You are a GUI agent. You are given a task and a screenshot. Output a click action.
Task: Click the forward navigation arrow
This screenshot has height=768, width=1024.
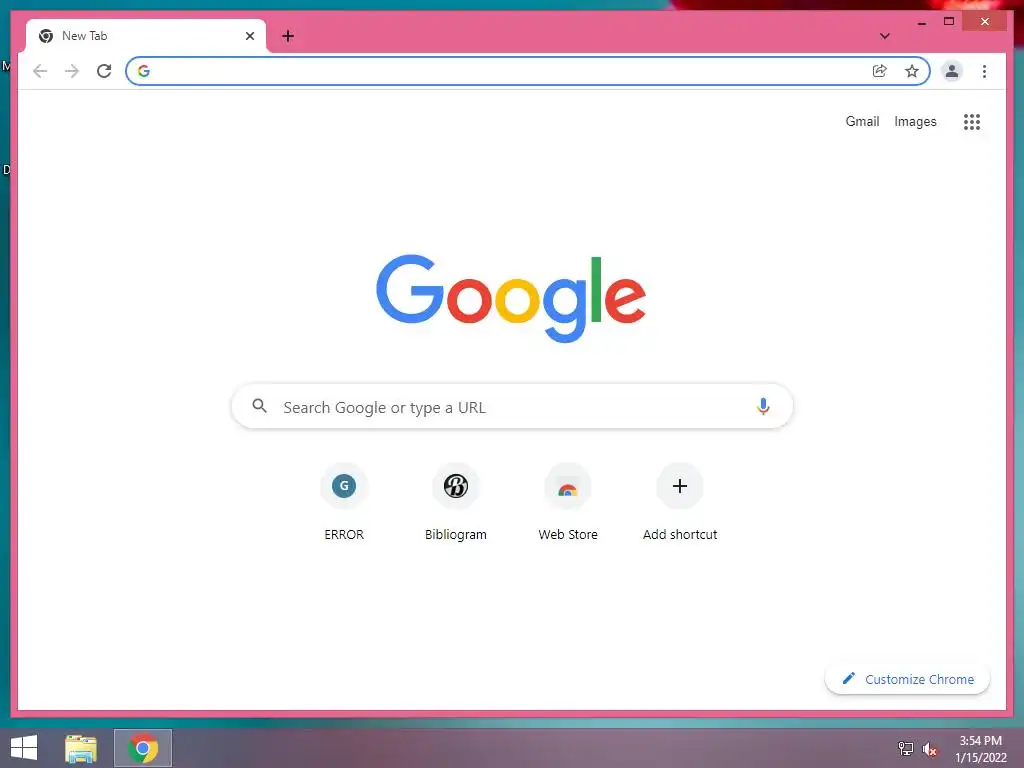[72, 71]
